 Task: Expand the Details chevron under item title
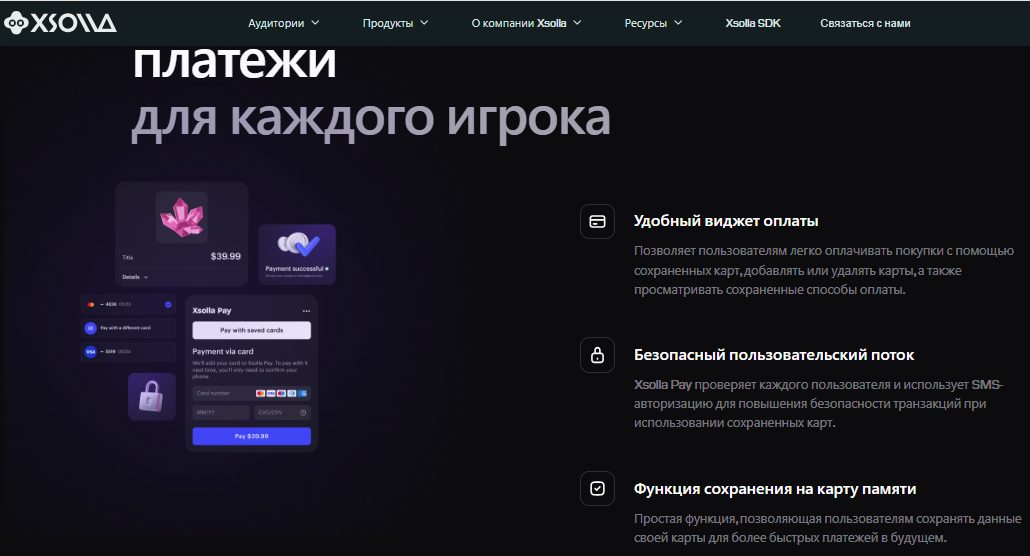pyautogui.click(x=136, y=277)
